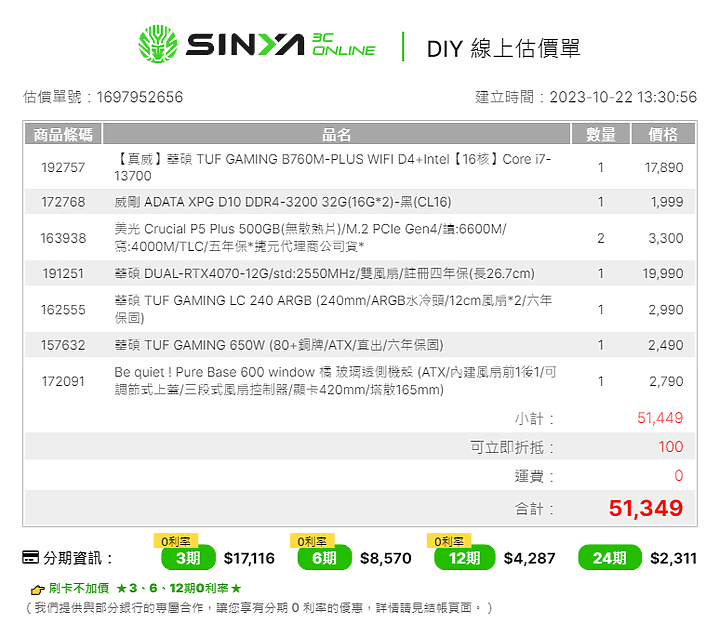Click the credit card icon beside 分期資訊

point(31,557)
